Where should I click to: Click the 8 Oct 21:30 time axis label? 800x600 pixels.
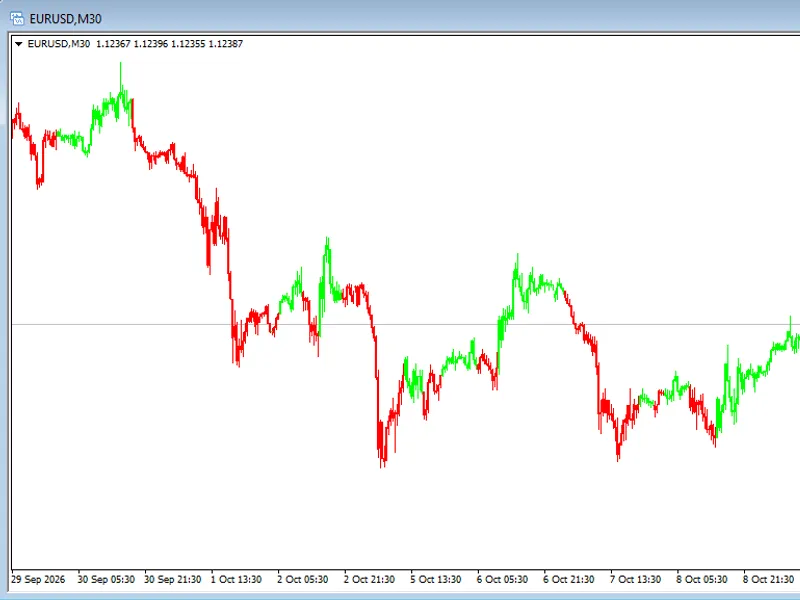click(769, 580)
